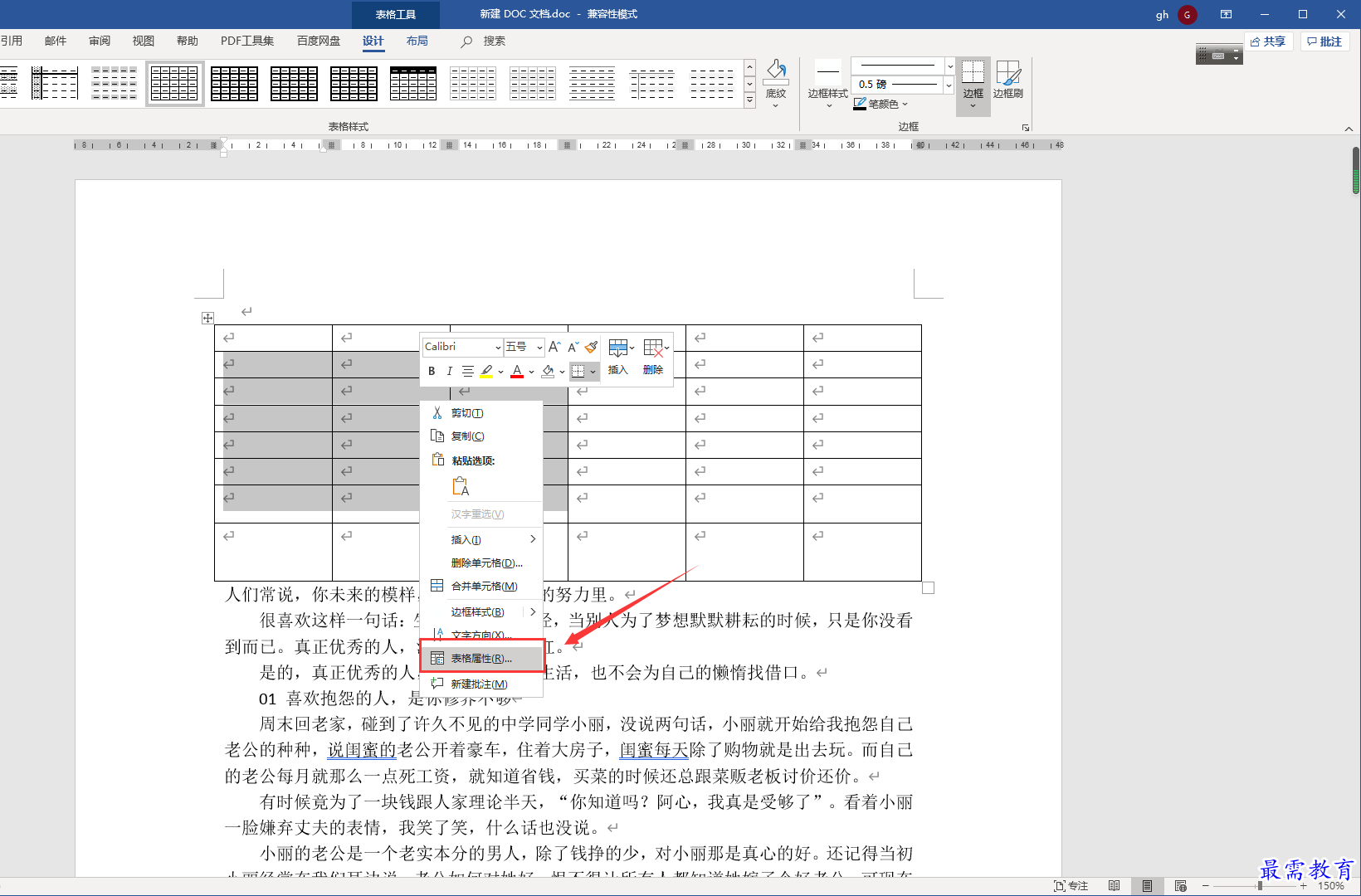Toggle Bold in the mini toolbar
Image resolution: width=1361 pixels, height=896 pixels.
point(432,371)
